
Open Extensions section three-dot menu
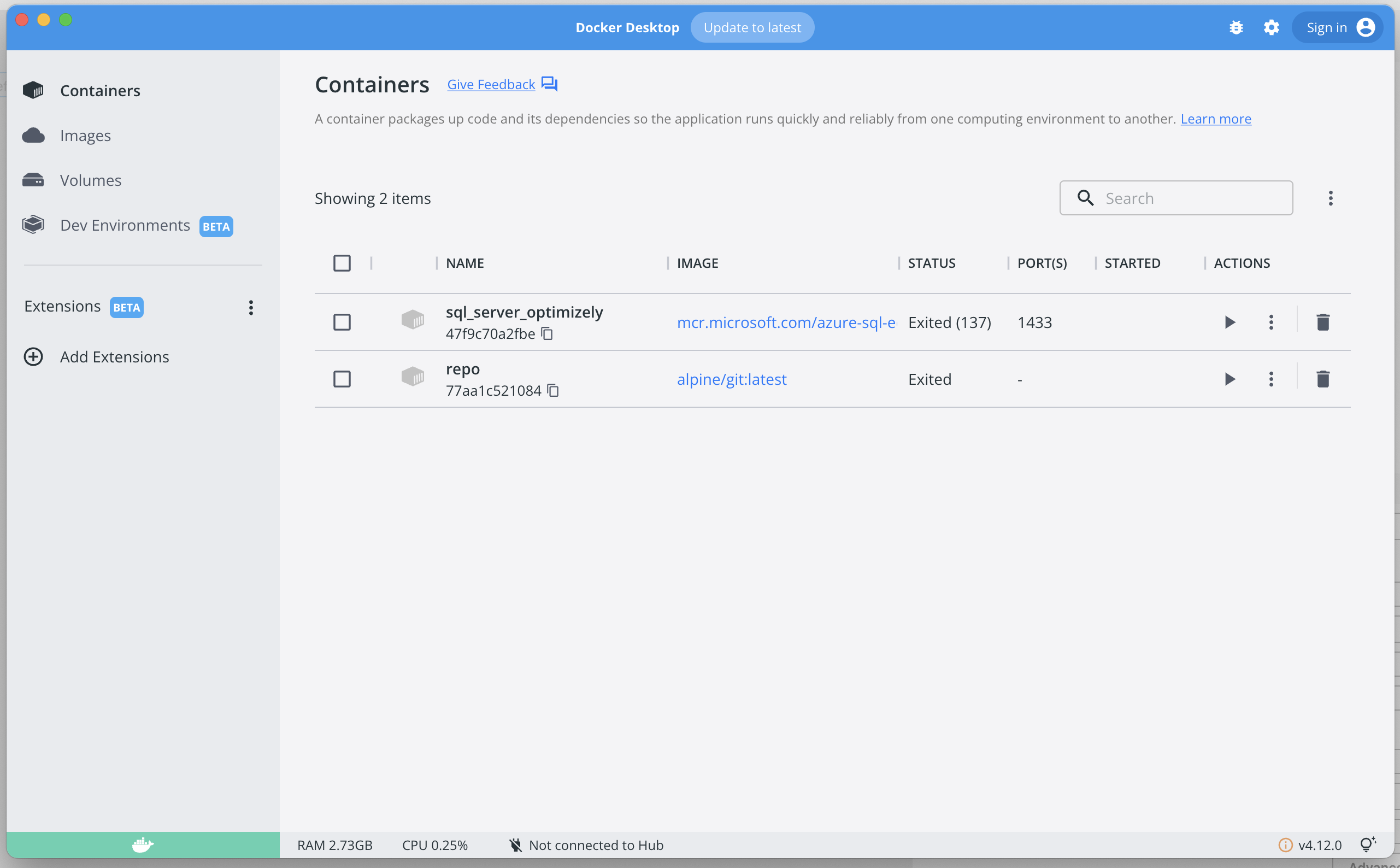[x=251, y=307]
